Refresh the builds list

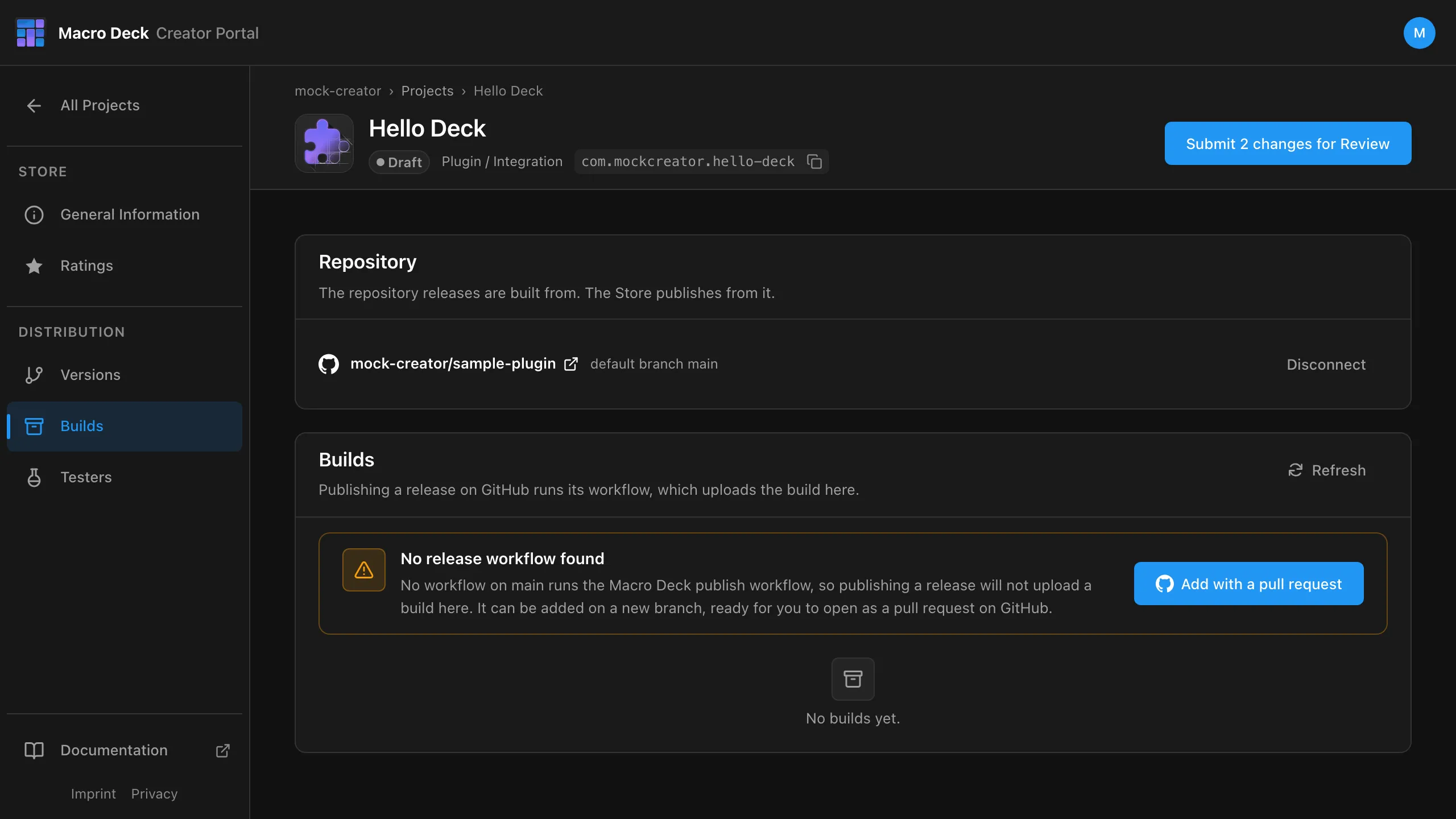click(1326, 470)
